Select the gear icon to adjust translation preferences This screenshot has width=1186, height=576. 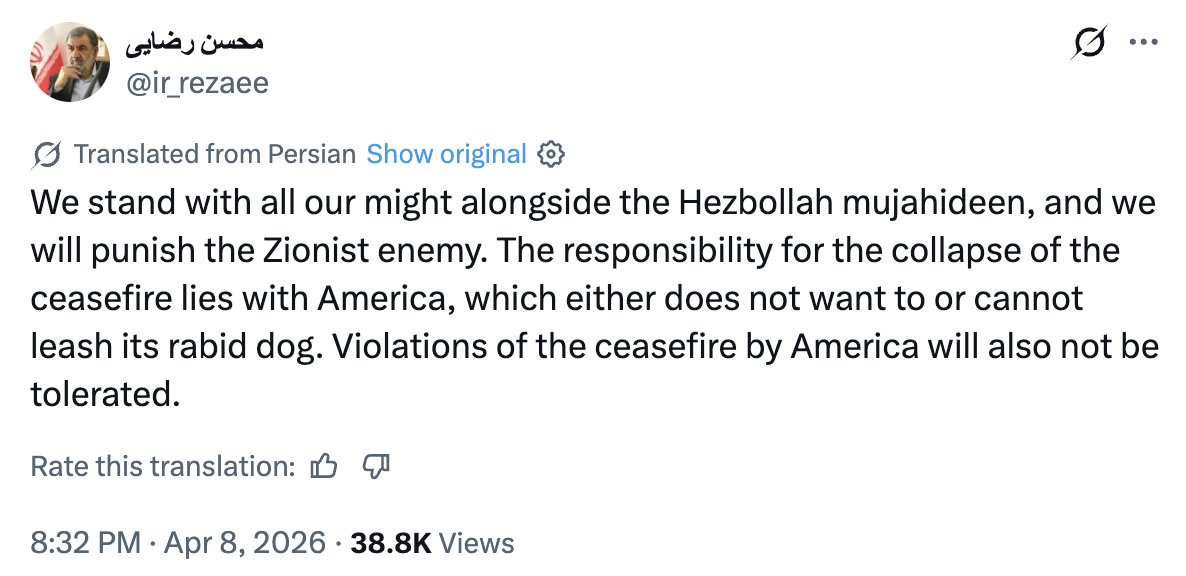[551, 153]
